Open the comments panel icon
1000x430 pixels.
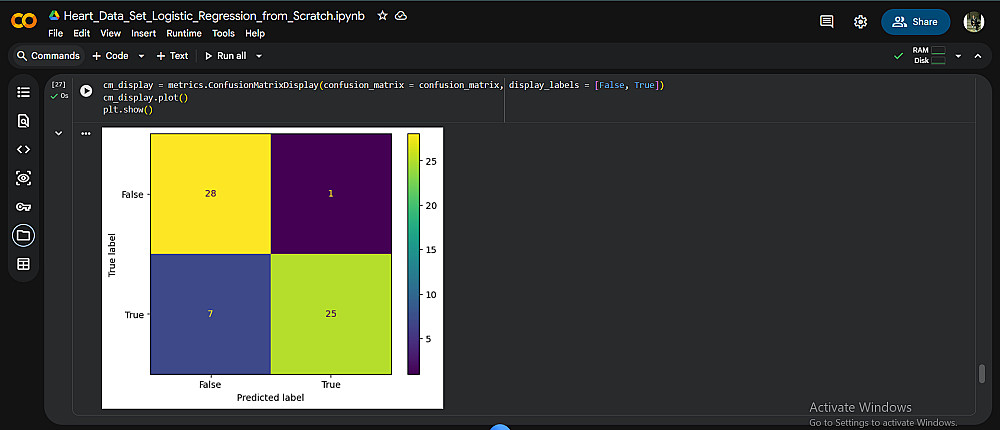(x=826, y=21)
